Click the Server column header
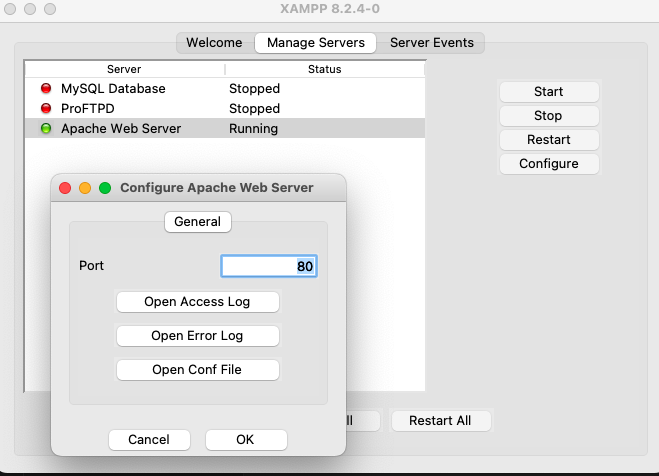Screen dimensions: 659x476 [x=124, y=69]
